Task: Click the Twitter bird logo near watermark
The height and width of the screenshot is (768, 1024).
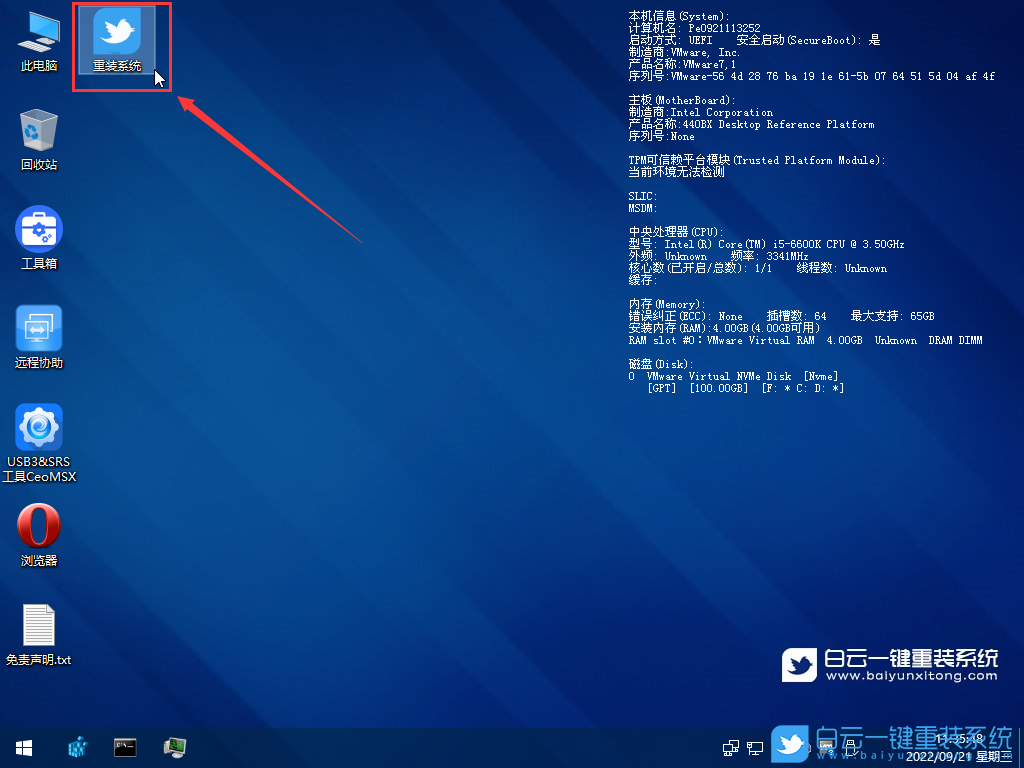Action: (798, 663)
